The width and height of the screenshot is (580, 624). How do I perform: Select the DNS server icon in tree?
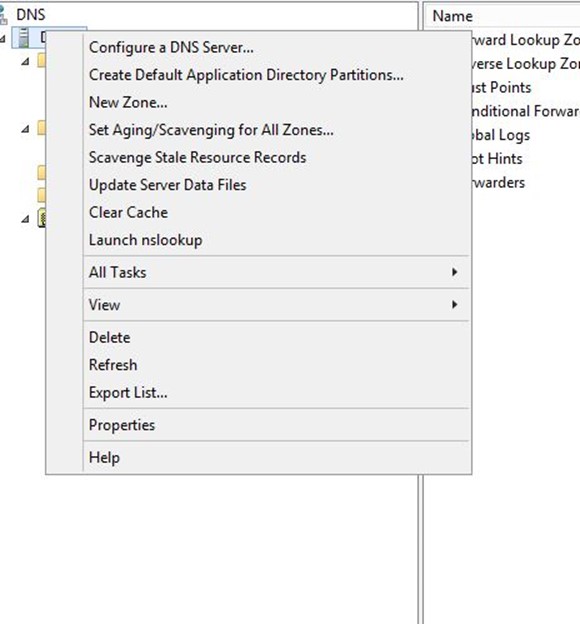(24, 38)
